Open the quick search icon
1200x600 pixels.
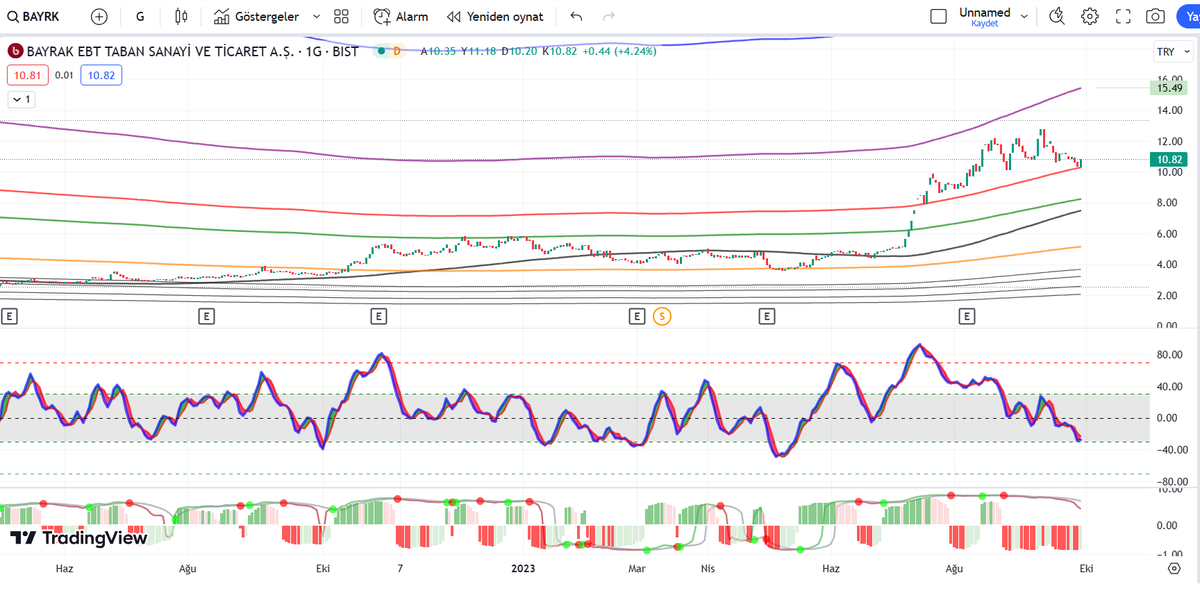point(1057,17)
